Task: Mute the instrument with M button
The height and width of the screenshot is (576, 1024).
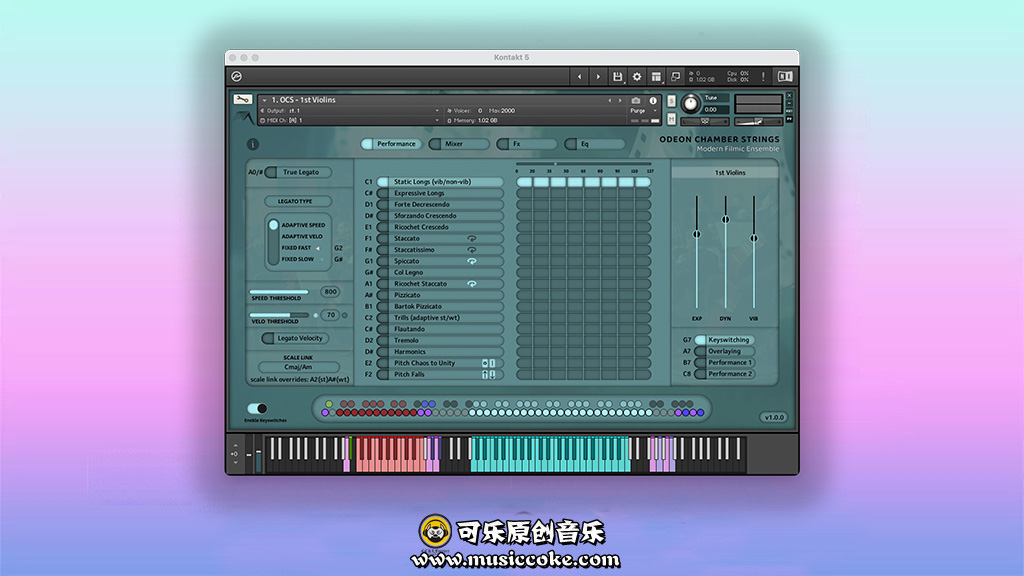Action: pos(671,119)
